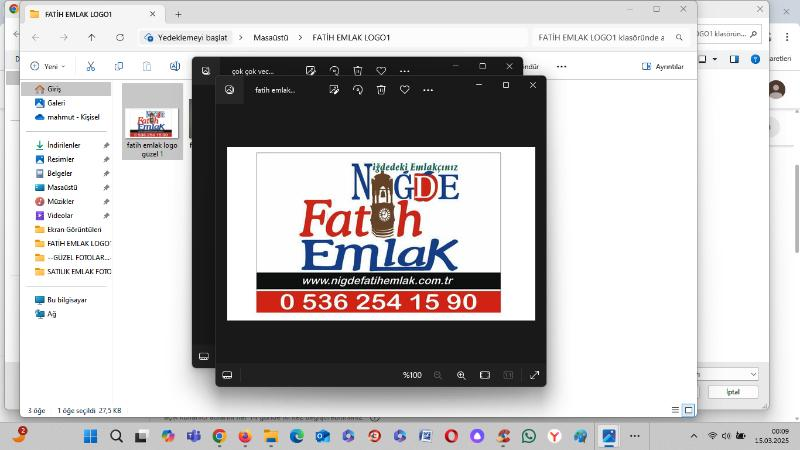This screenshot has height=450, width=800.
Task: Delete the fatih emlak image via trash icon
Action: pyautogui.click(x=381, y=89)
